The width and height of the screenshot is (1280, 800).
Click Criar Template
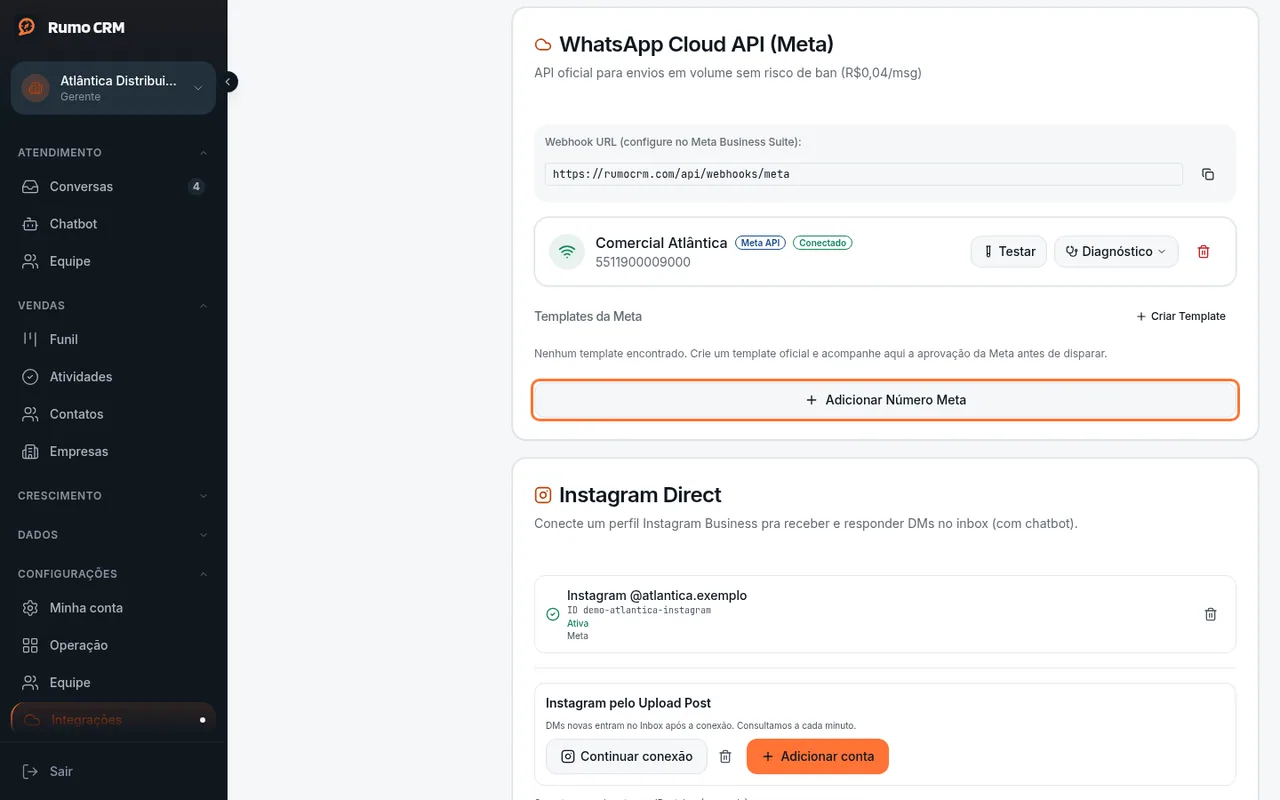pyautogui.click(x=1181, y=316)
